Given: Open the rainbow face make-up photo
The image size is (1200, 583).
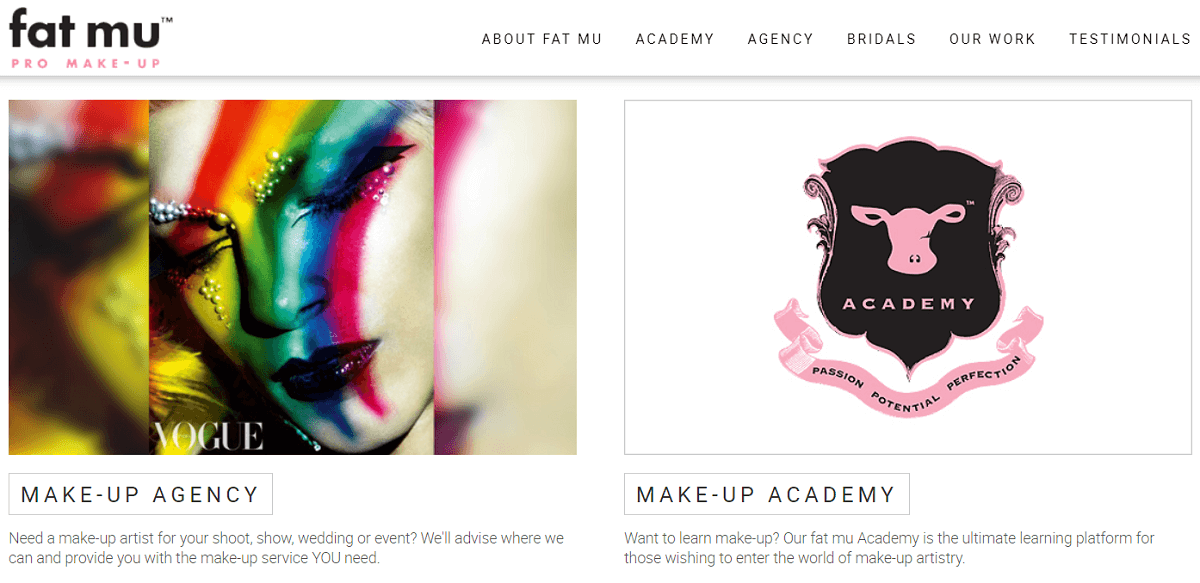Looking at the screenshot, I should pos(293,277).
